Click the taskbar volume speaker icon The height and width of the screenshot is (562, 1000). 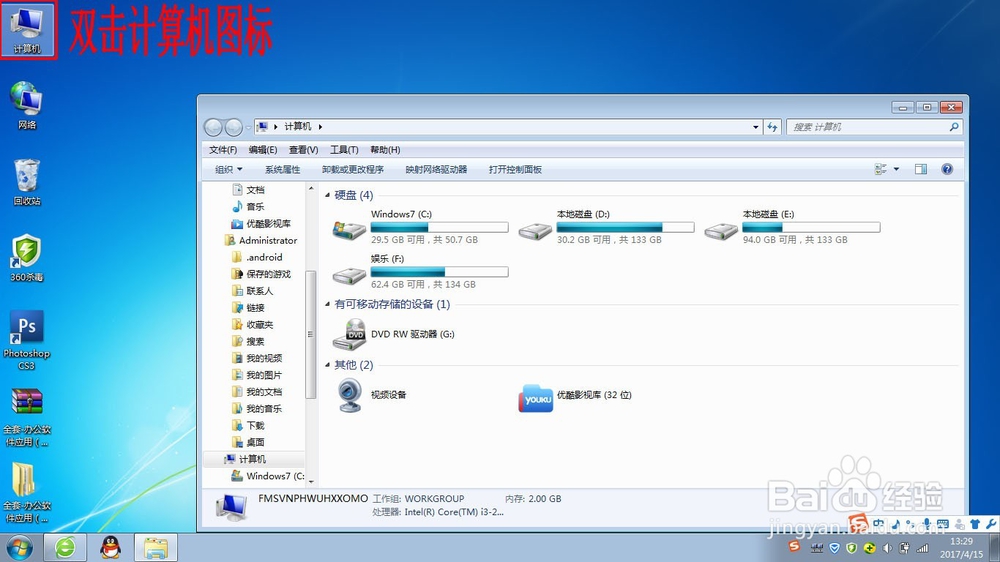pos(887,548)
